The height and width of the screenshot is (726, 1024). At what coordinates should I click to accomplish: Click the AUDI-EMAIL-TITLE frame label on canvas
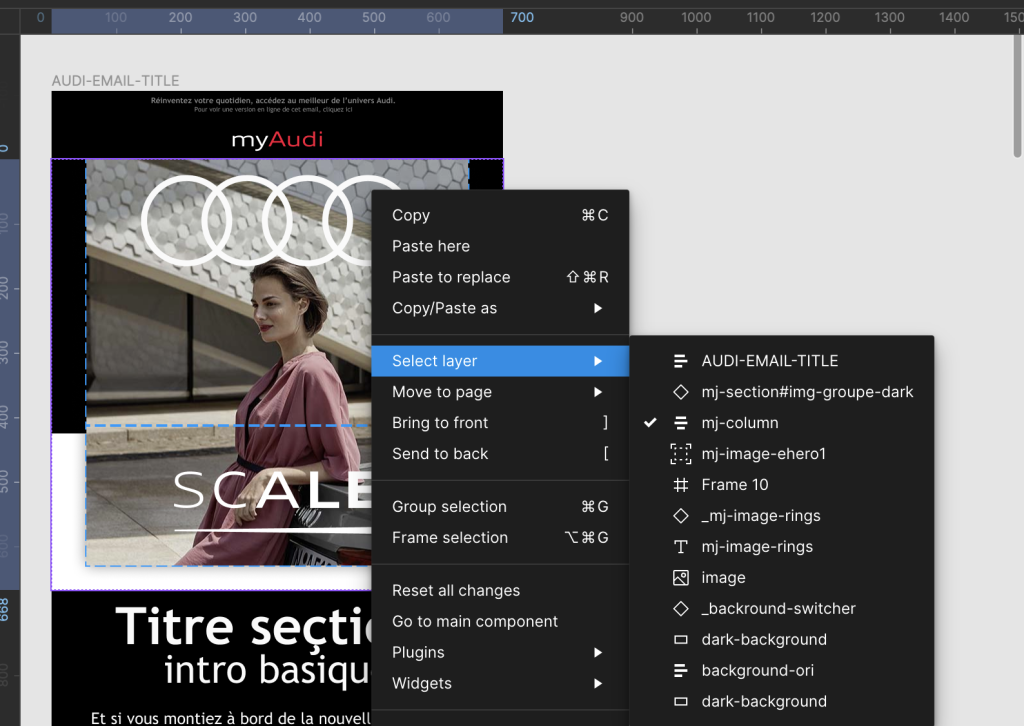(115, 81)
